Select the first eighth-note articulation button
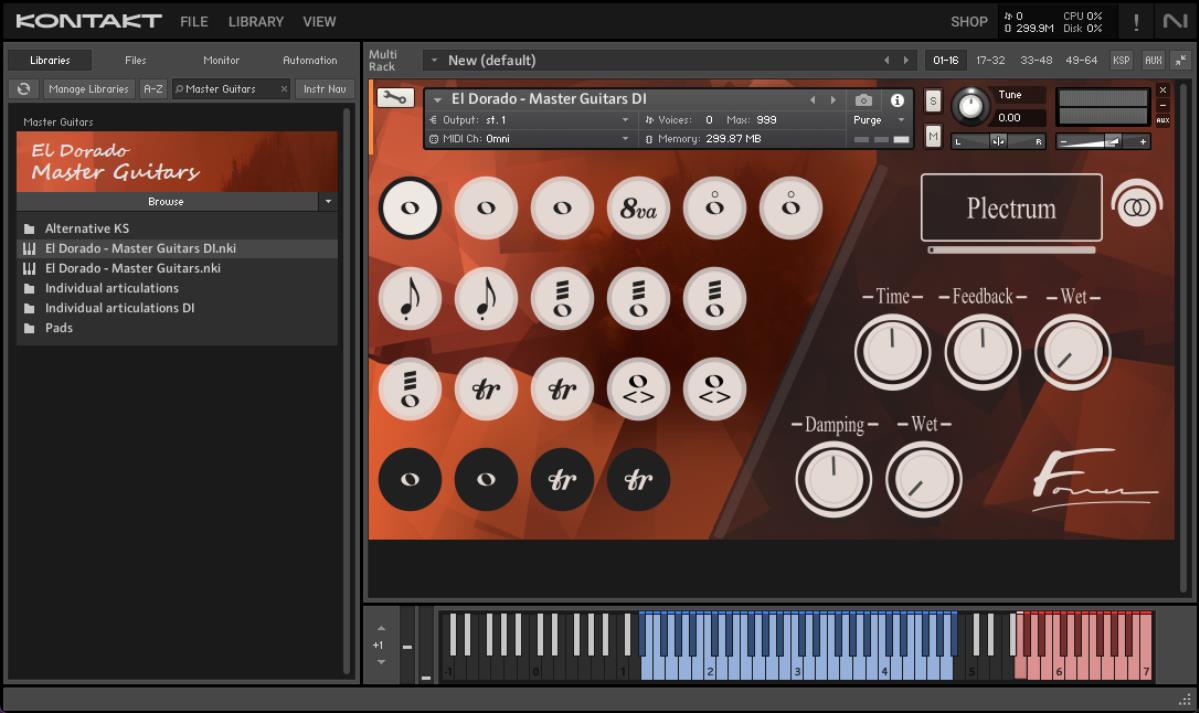 [410, 299]
